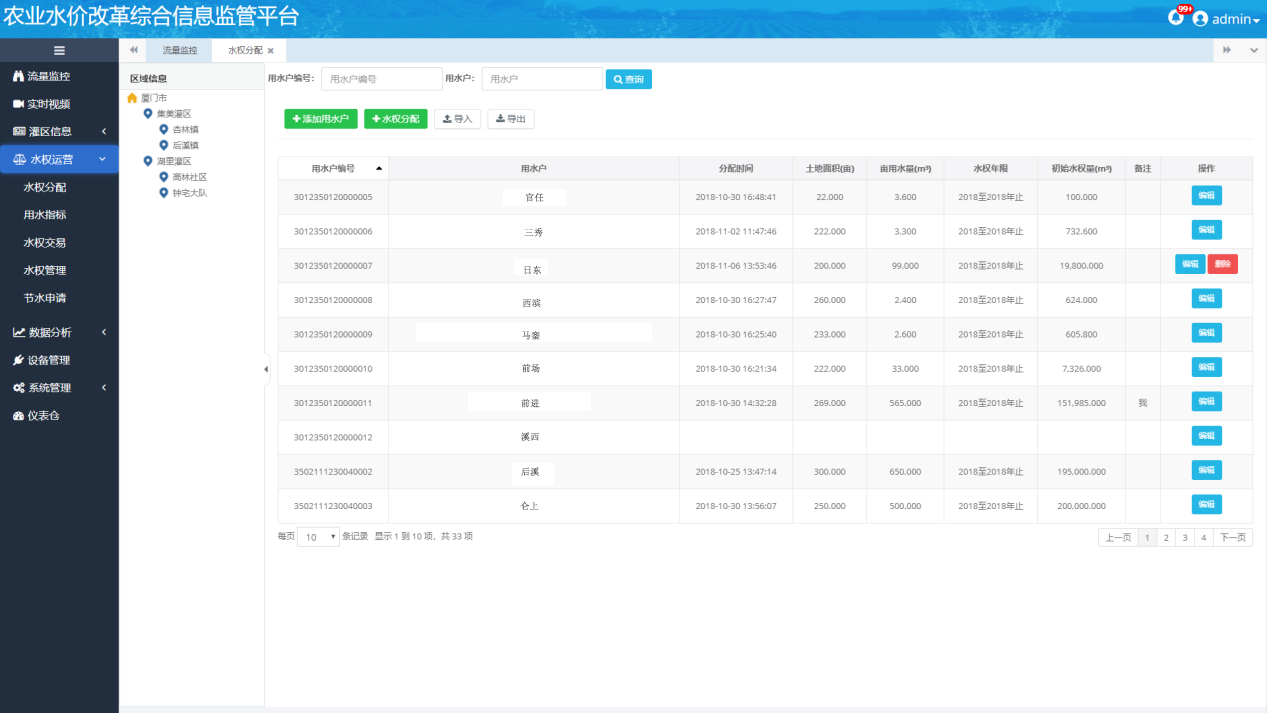Click the tab scroll-right double arrow
Screen dimensions: 1267x713
(x=1227, y=50)
